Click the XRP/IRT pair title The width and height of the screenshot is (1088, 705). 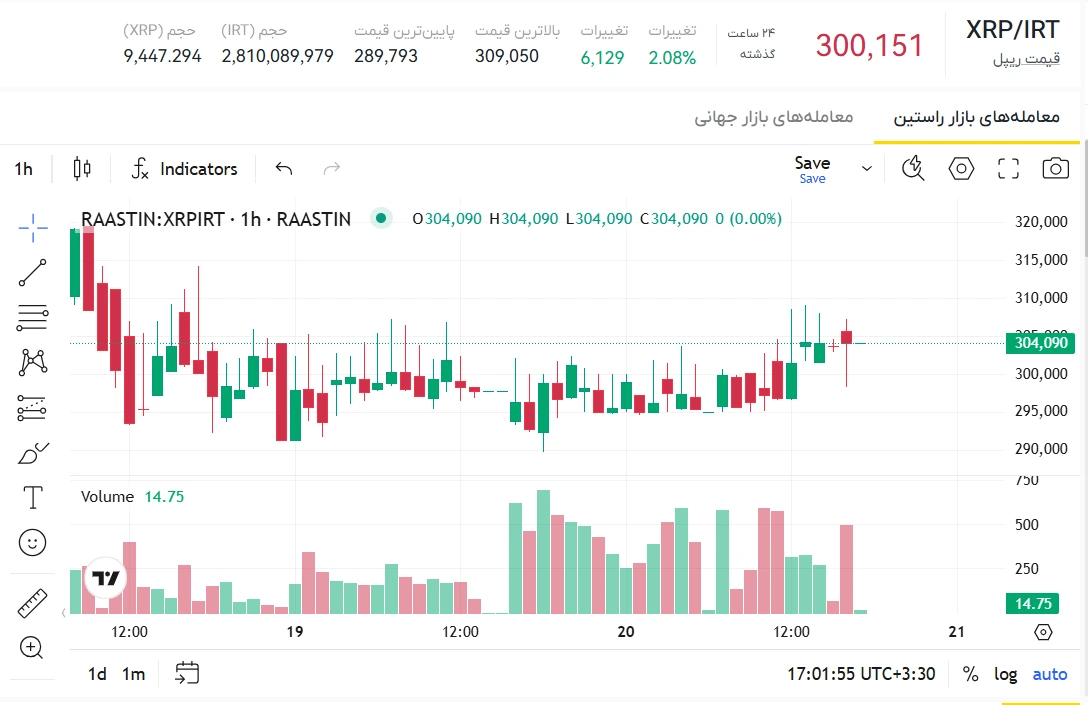pyautogui.click(x=1012, y=29)
